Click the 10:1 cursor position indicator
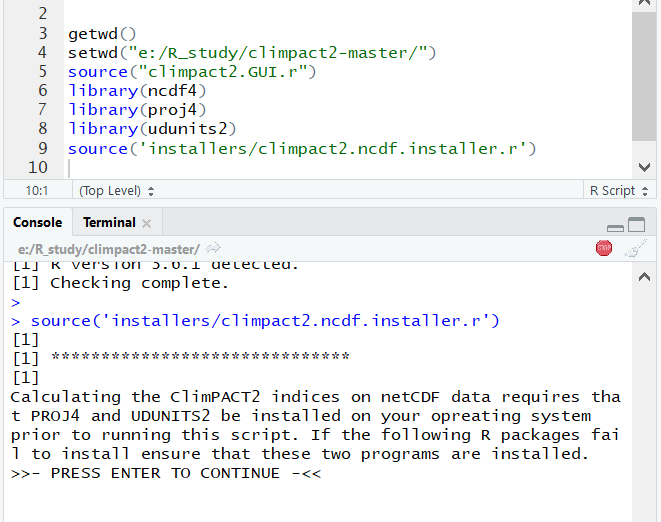661x522 pixels. [x=36, y=190]
